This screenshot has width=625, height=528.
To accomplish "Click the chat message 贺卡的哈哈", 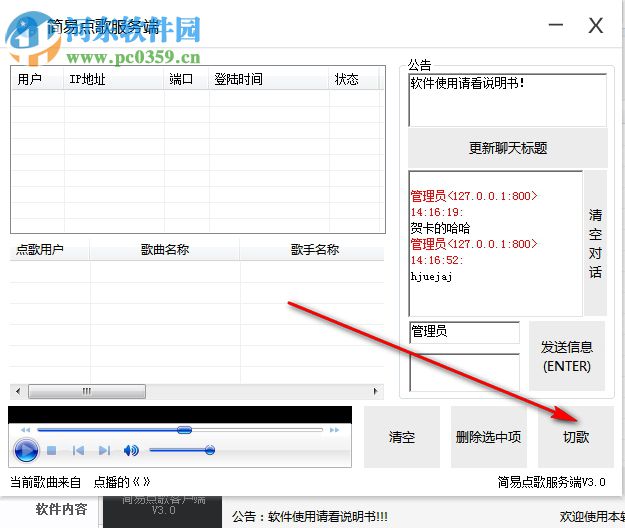I will coord(440,228).
